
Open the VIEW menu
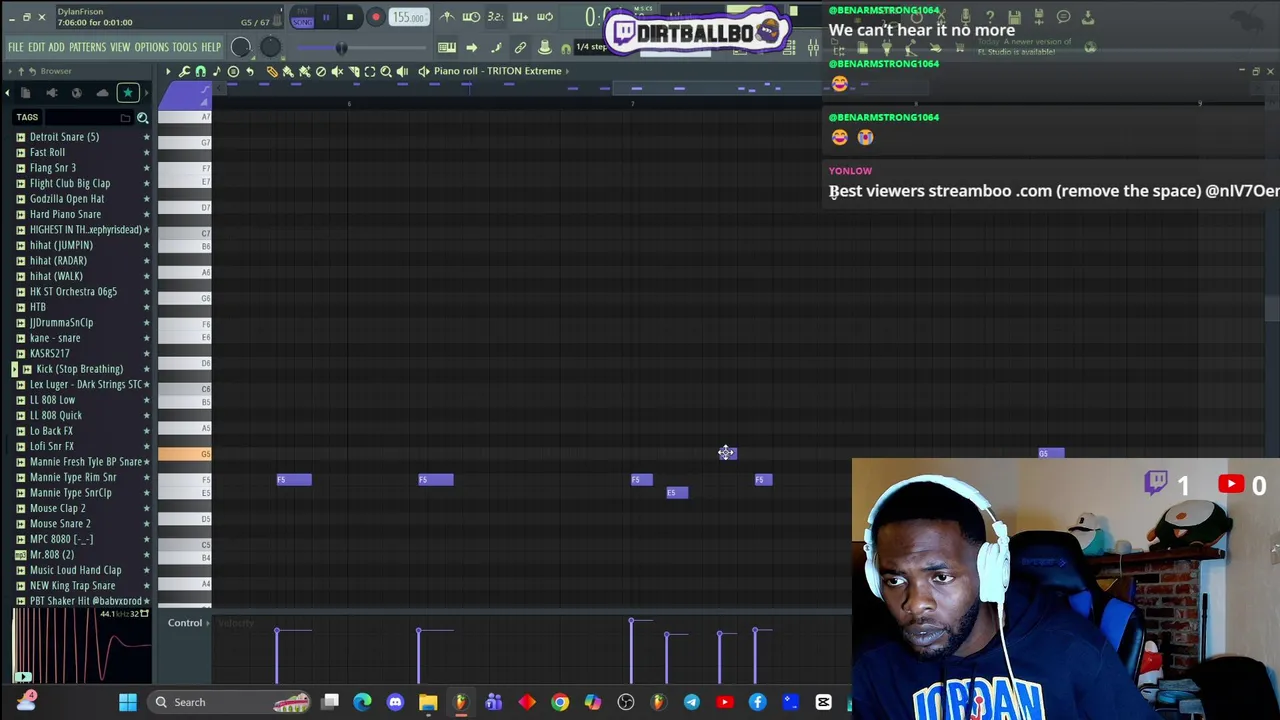click(120, 47)
